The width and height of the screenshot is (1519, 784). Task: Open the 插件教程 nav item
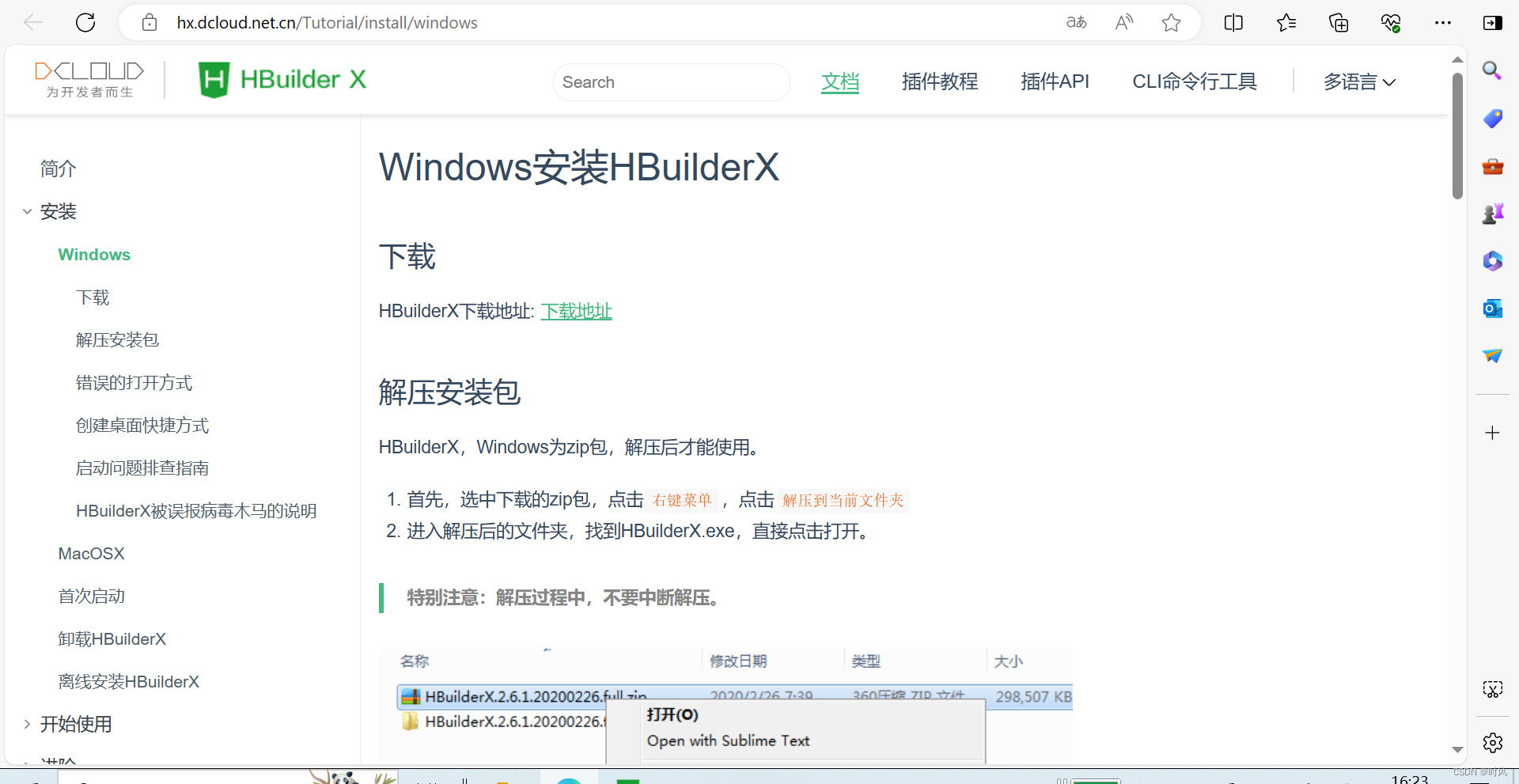[940, 81]
